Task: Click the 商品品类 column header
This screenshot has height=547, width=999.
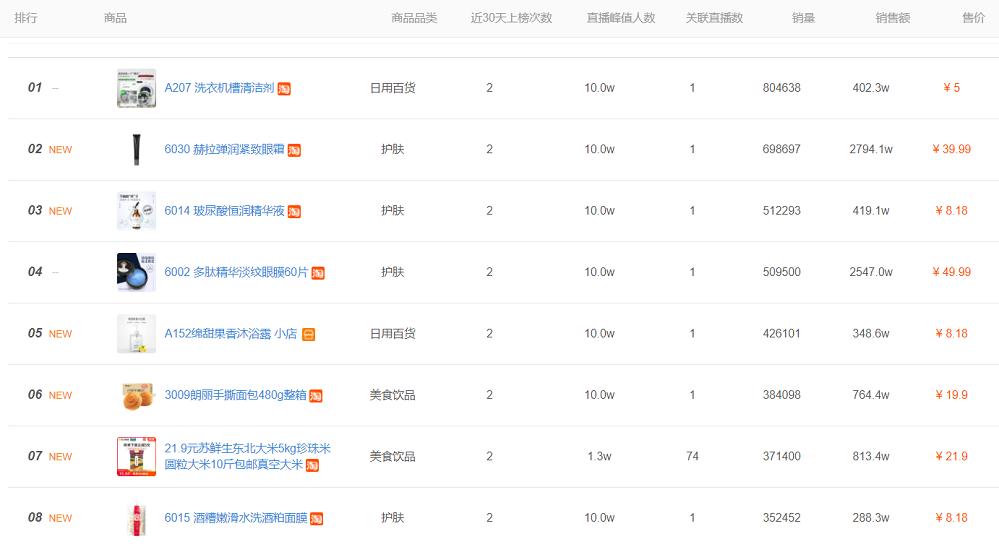Action: pos(414,18)
